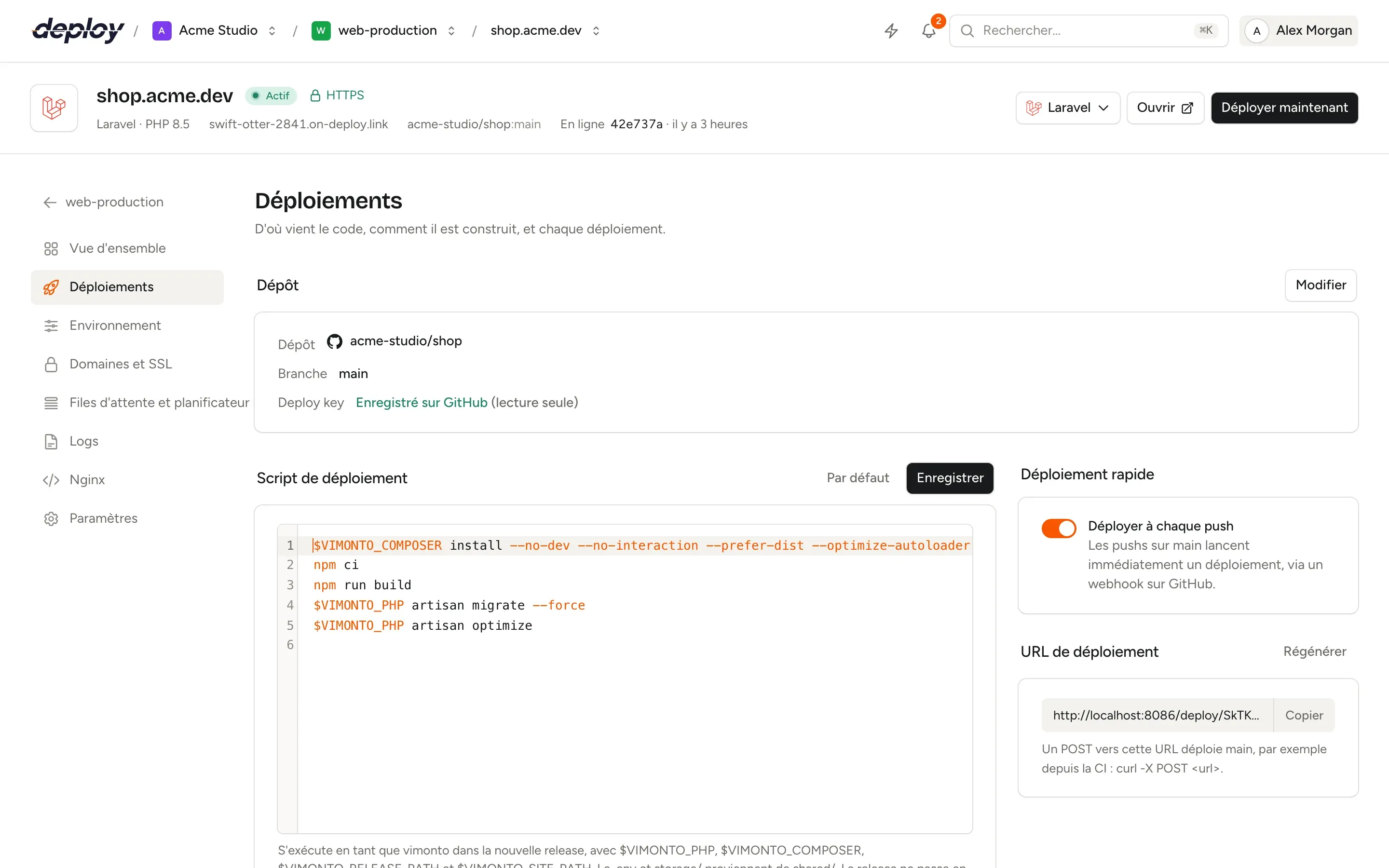This screenshot has width=1389, height=868.
Task: Click the search magnifier icon
Action: pos(967,30)
